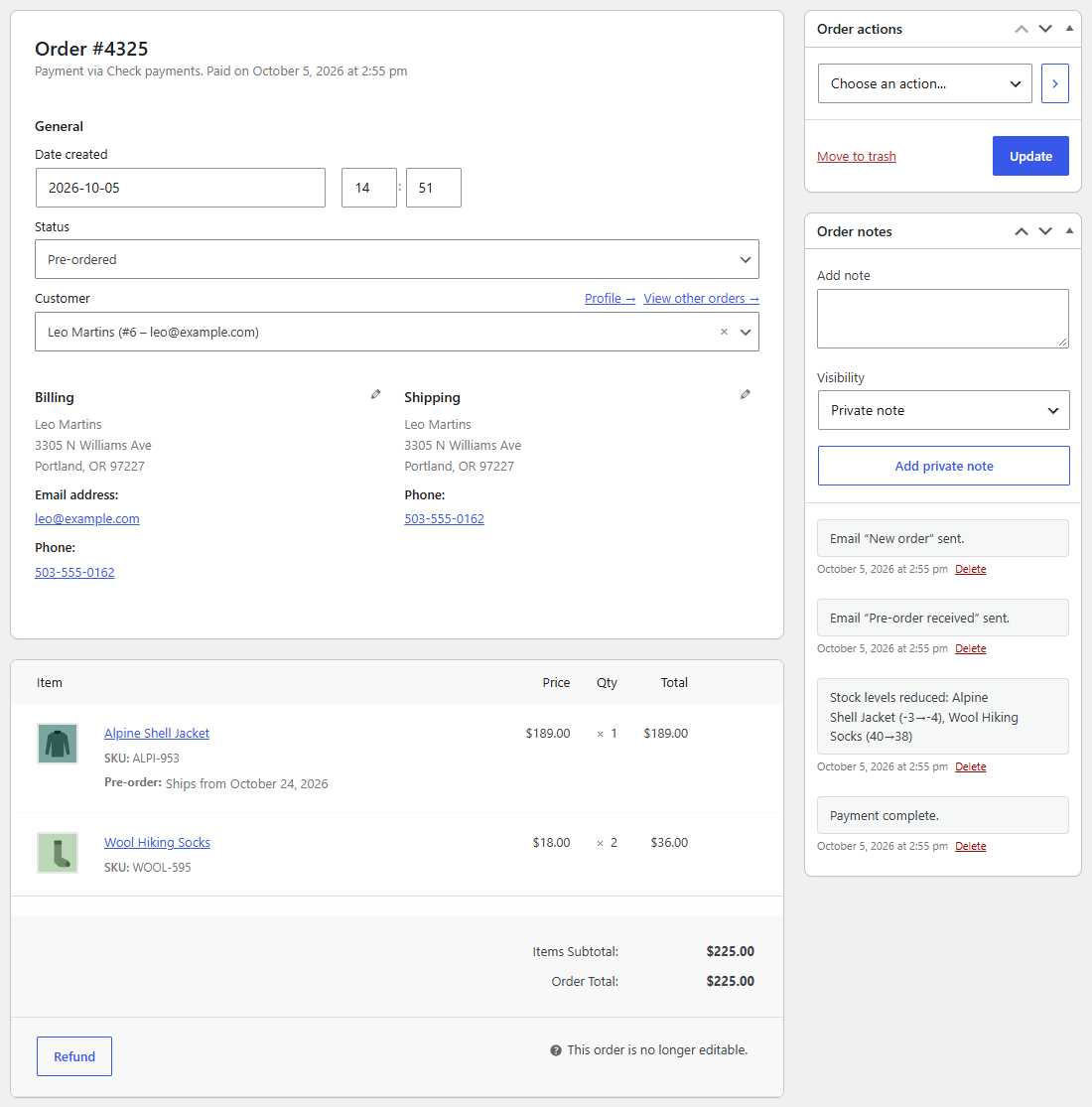
Task: Open Wool Hiking Socks product thumbnail
Action: tap(58, 853)
